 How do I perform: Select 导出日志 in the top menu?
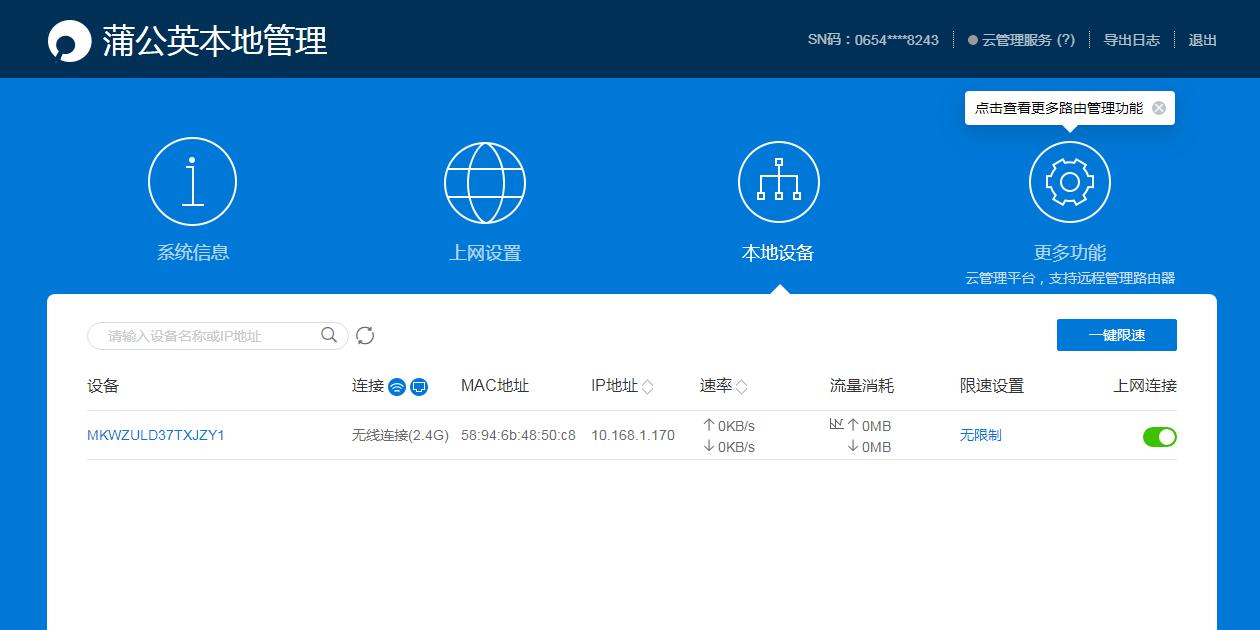(x=1130, y=40)
